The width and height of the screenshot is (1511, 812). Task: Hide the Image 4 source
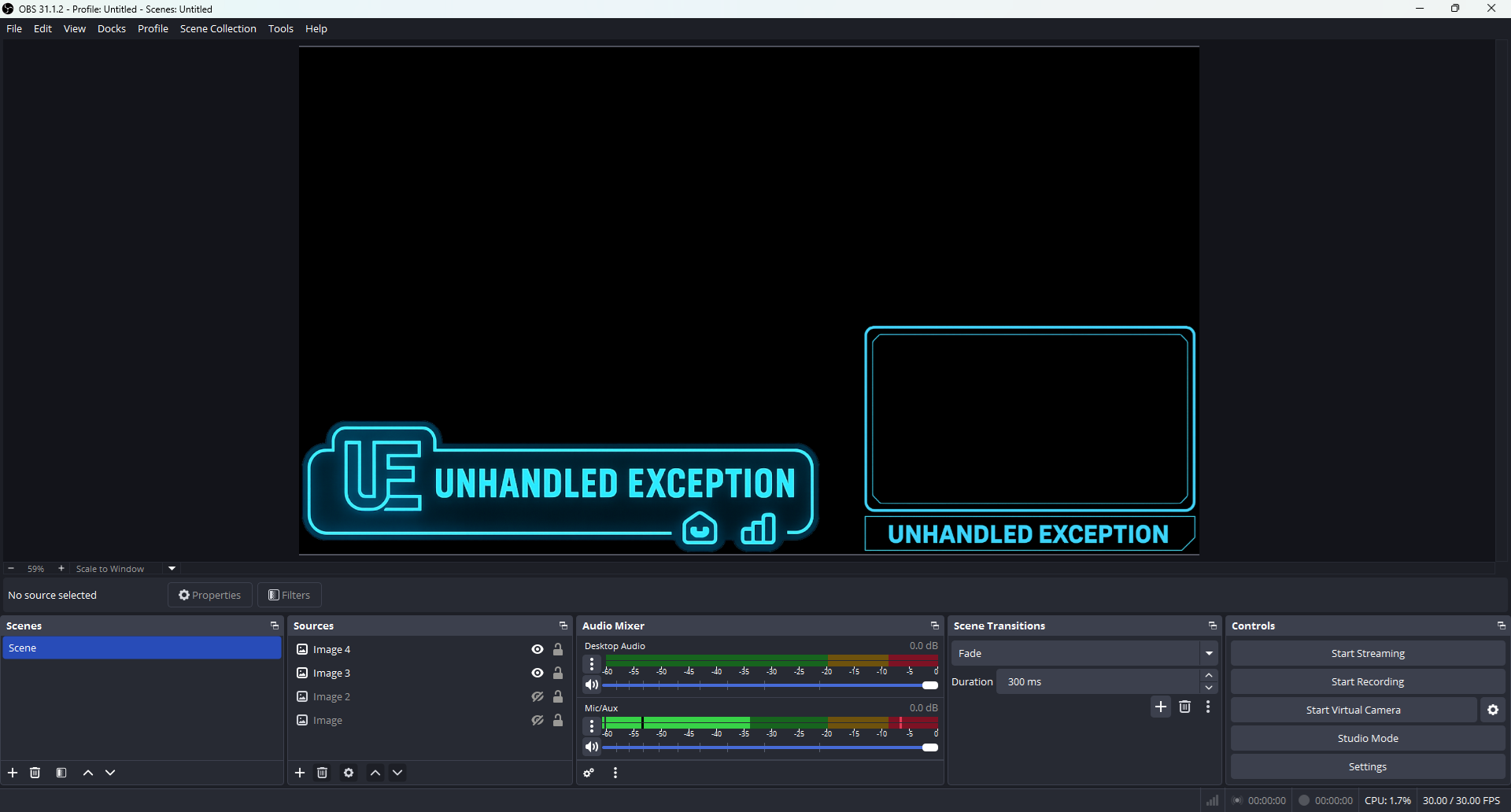tap(537, 649)
